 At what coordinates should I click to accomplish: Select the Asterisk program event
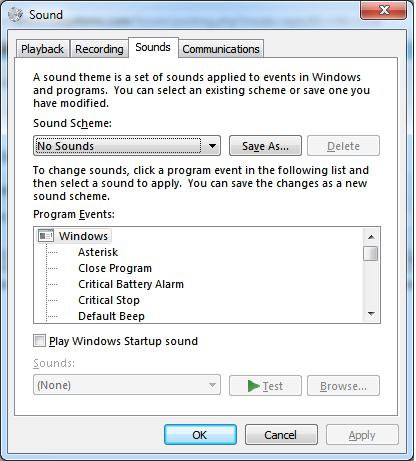[98, 252]
